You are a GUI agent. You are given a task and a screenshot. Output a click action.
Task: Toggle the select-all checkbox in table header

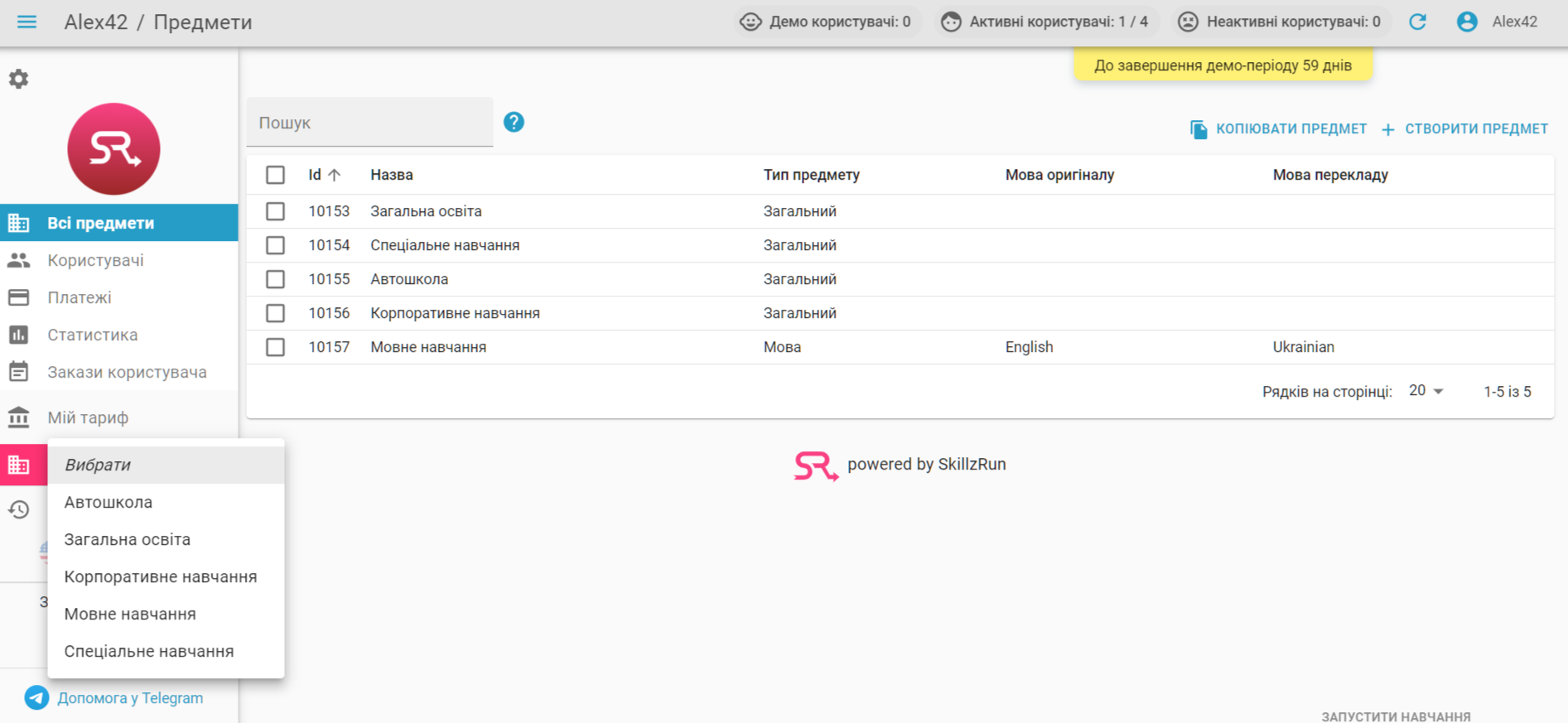click(x=276, y=175)
